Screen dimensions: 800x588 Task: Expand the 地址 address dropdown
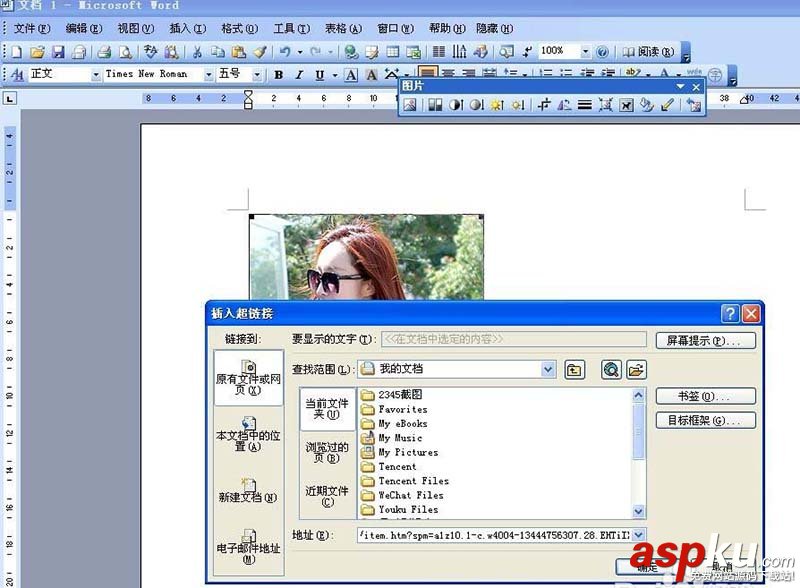638,535
